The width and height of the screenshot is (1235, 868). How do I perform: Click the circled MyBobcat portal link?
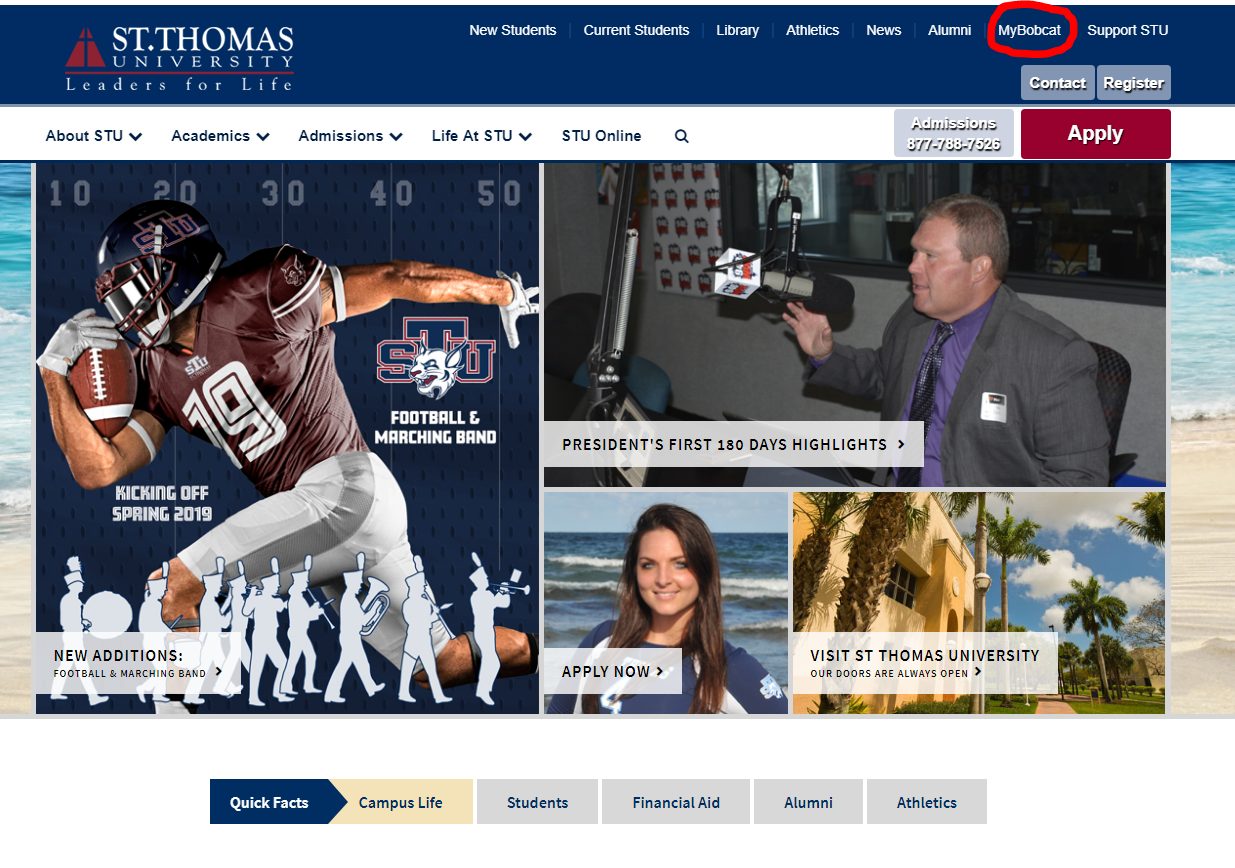point(1030,30)
